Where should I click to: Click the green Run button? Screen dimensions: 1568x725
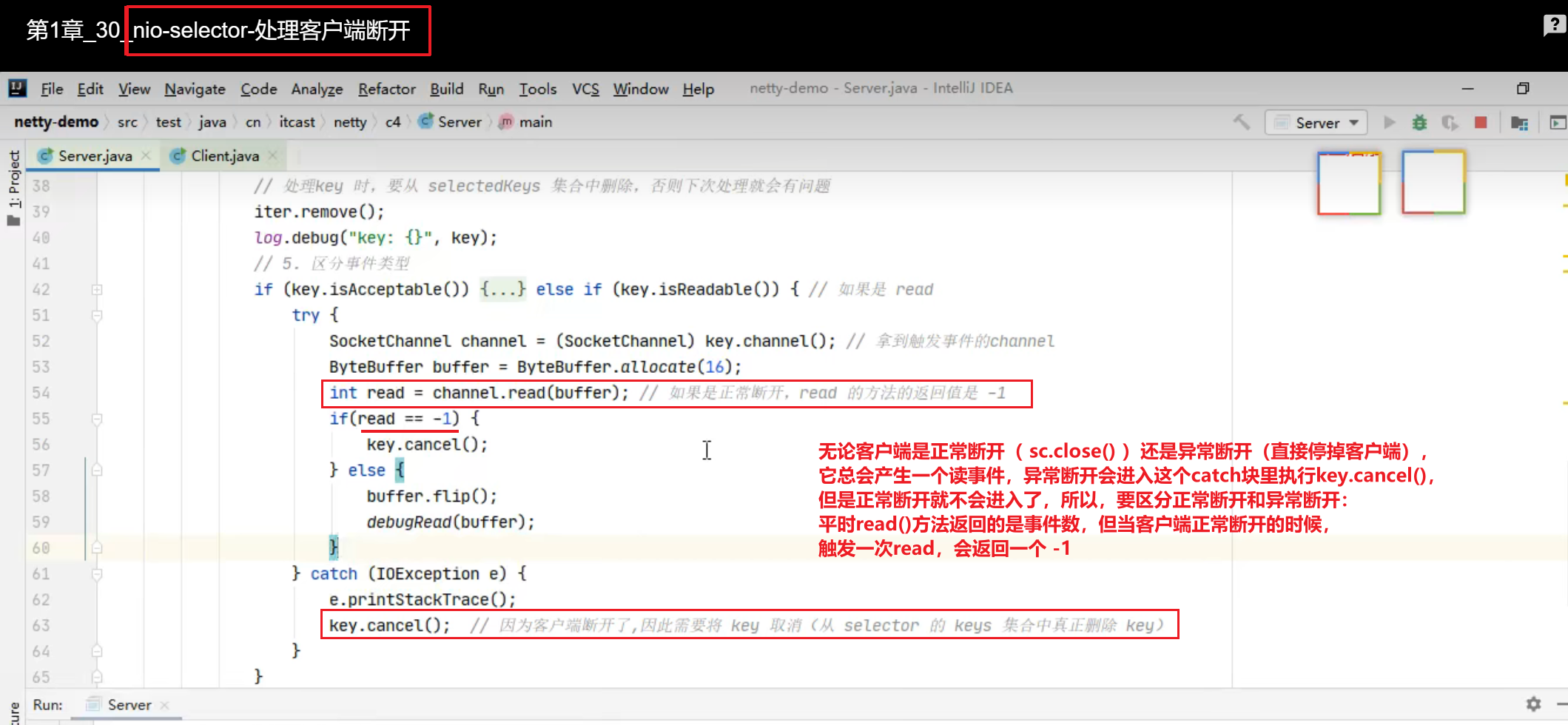(1389, 122)
